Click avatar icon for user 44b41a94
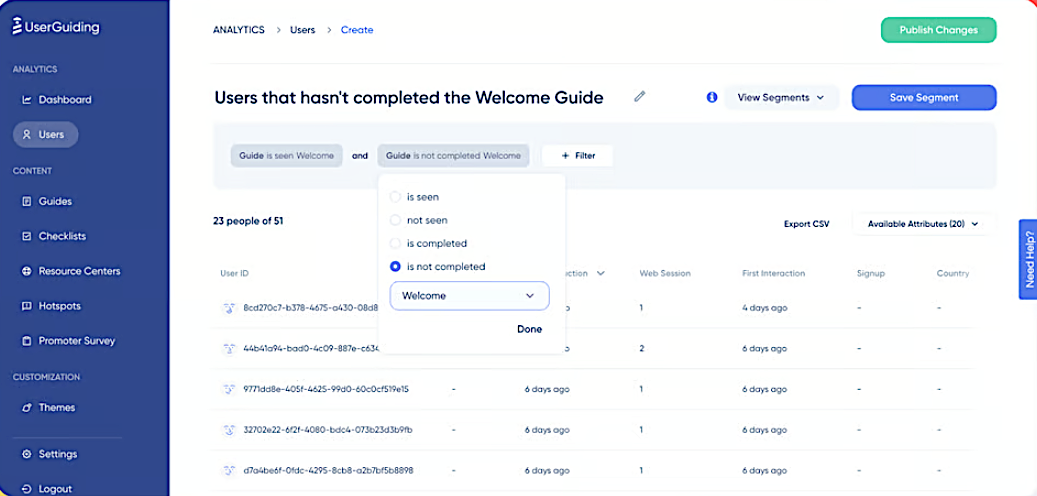The image size is (1037, 496). point(229,348)
